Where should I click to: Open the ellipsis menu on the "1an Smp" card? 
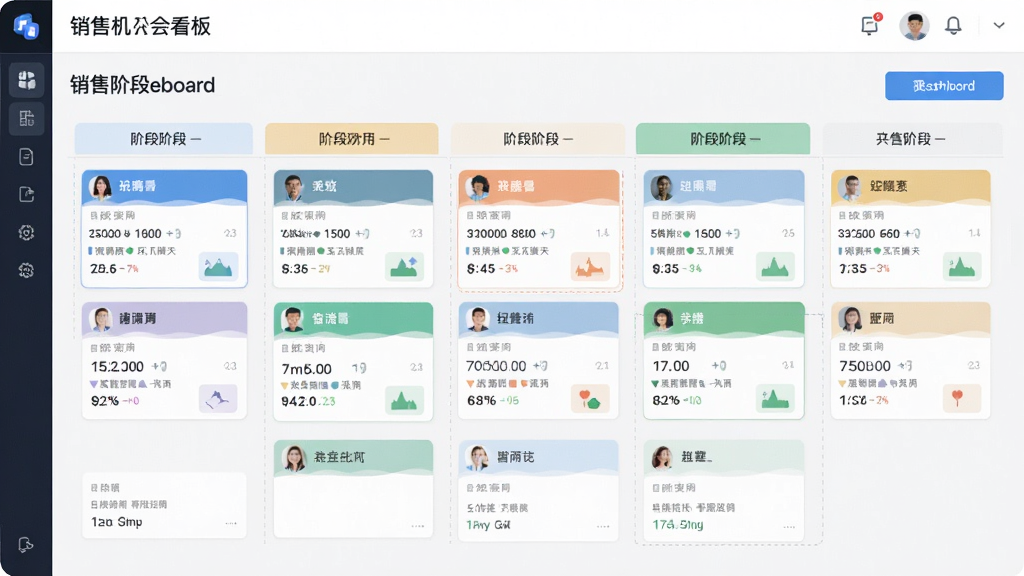pos(231,522)
